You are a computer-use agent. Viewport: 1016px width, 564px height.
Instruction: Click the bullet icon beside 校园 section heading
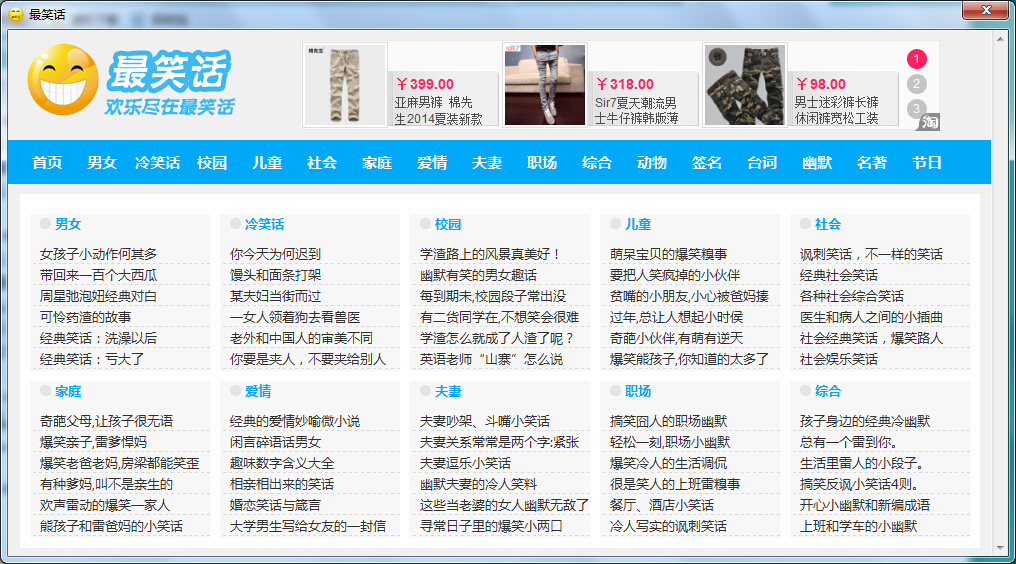(x=425, y=224)
